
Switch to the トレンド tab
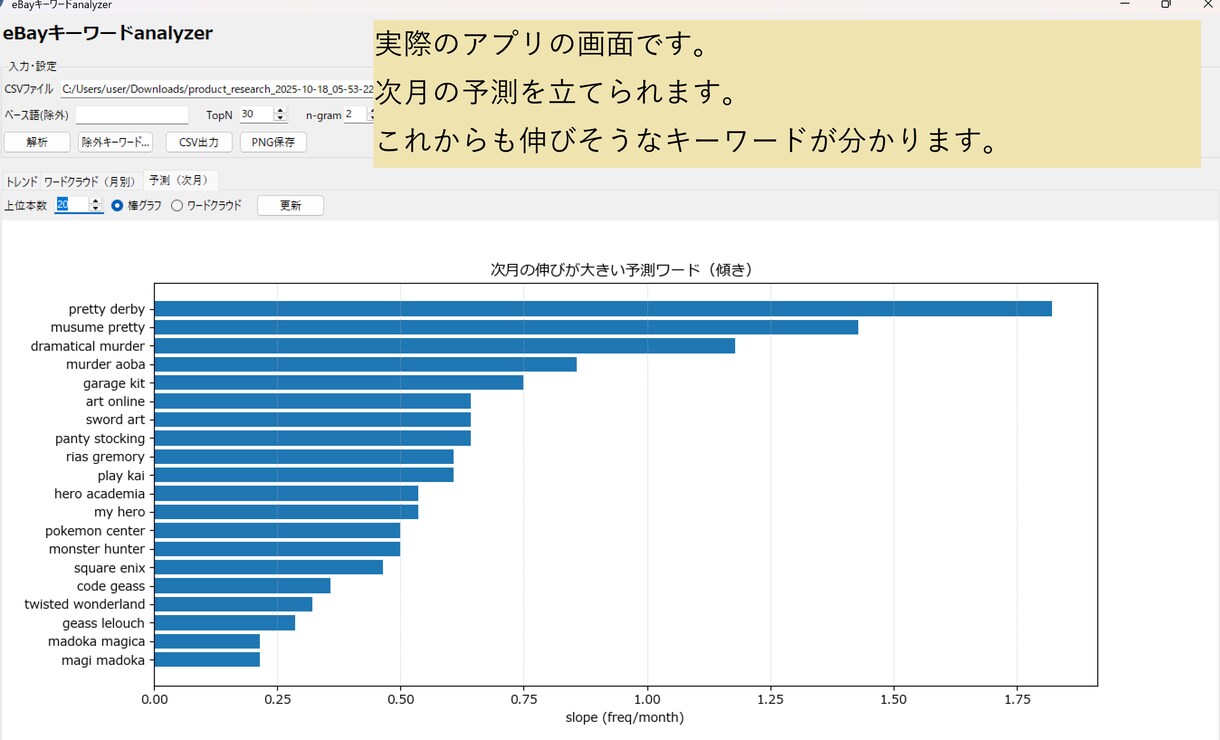click(21, 181)
